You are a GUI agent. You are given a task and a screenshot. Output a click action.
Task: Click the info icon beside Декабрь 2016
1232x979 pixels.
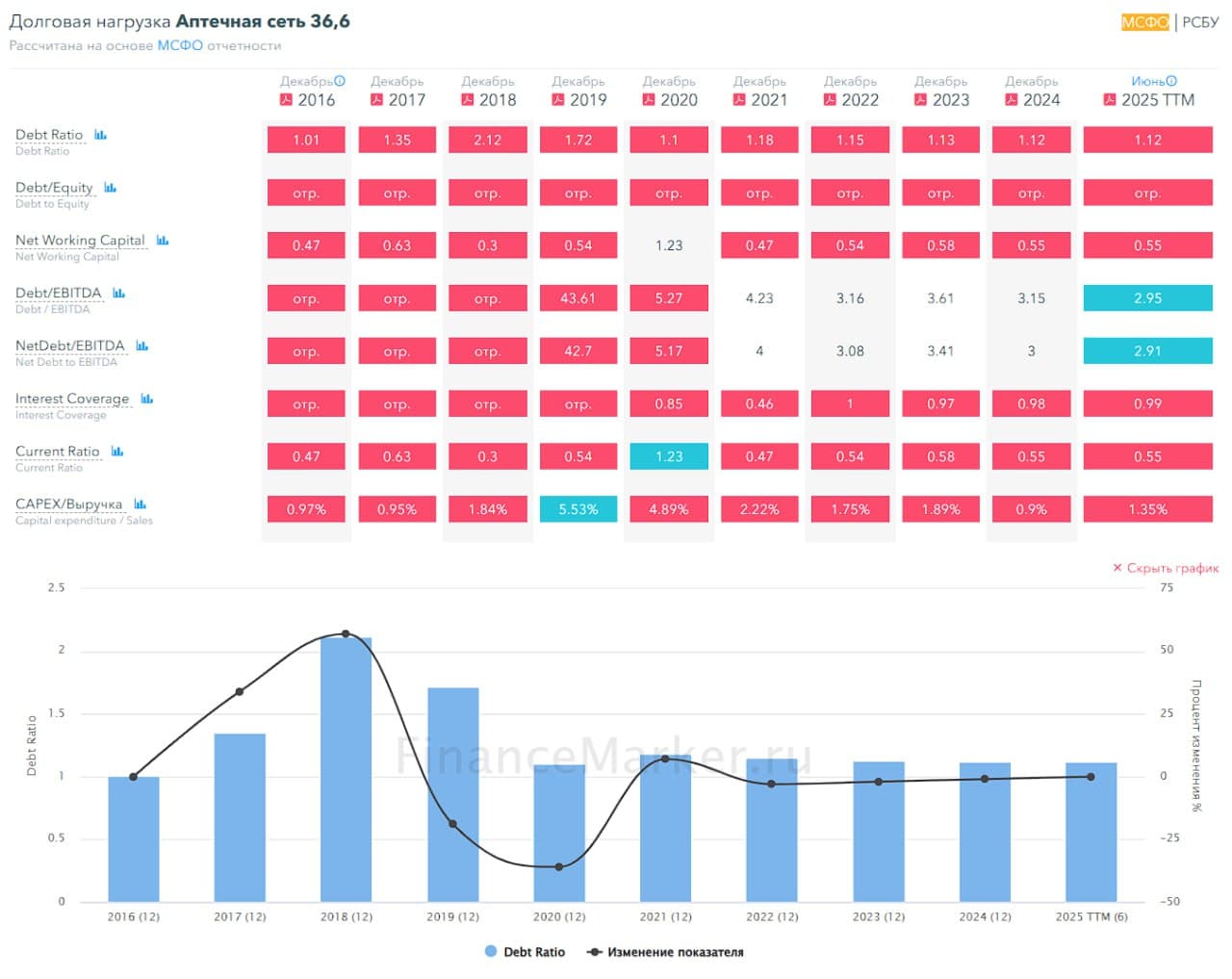pyautogui.click(x=340, y=82)
